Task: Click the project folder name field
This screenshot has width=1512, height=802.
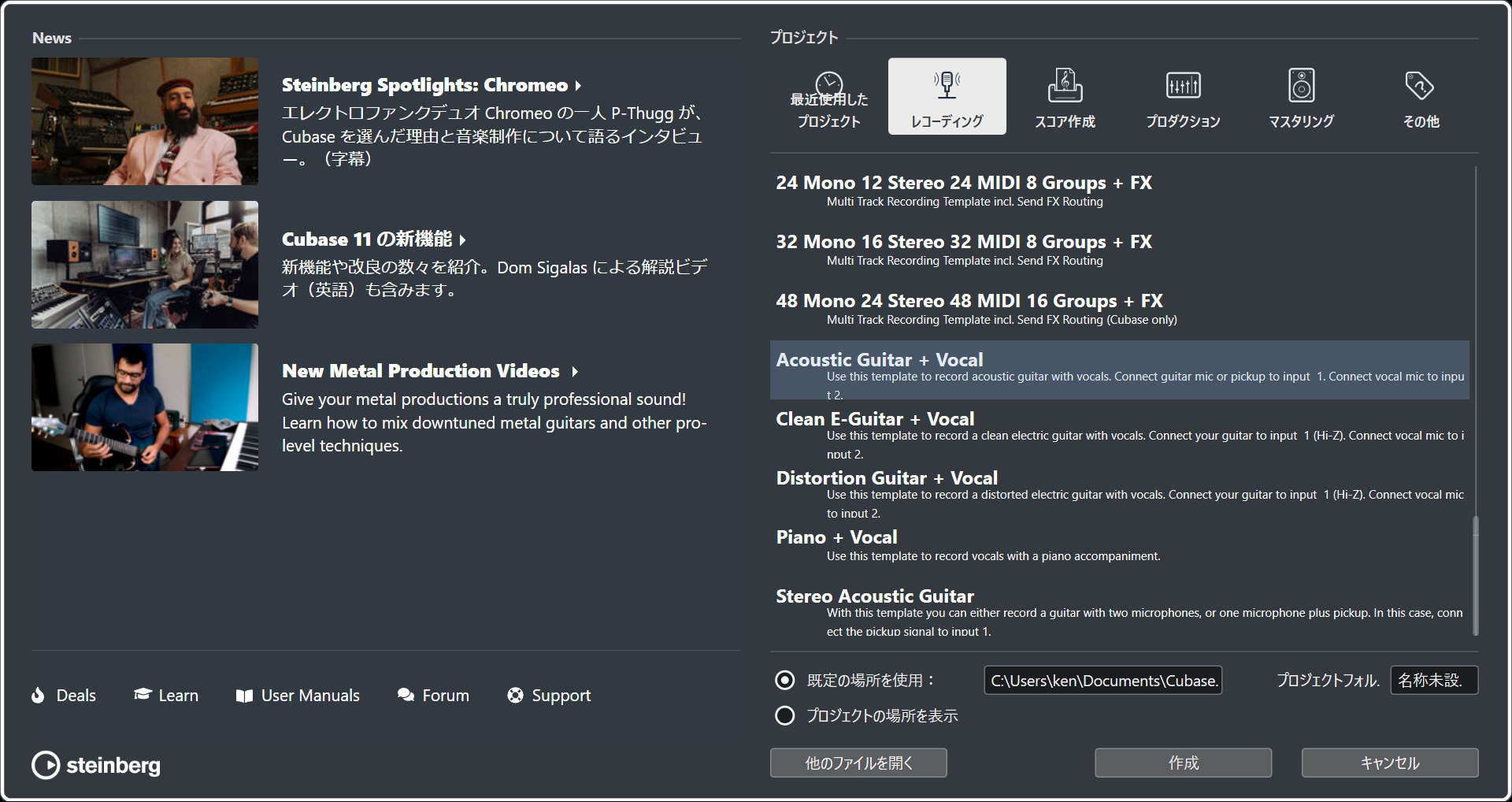Action: point(1434,680)
